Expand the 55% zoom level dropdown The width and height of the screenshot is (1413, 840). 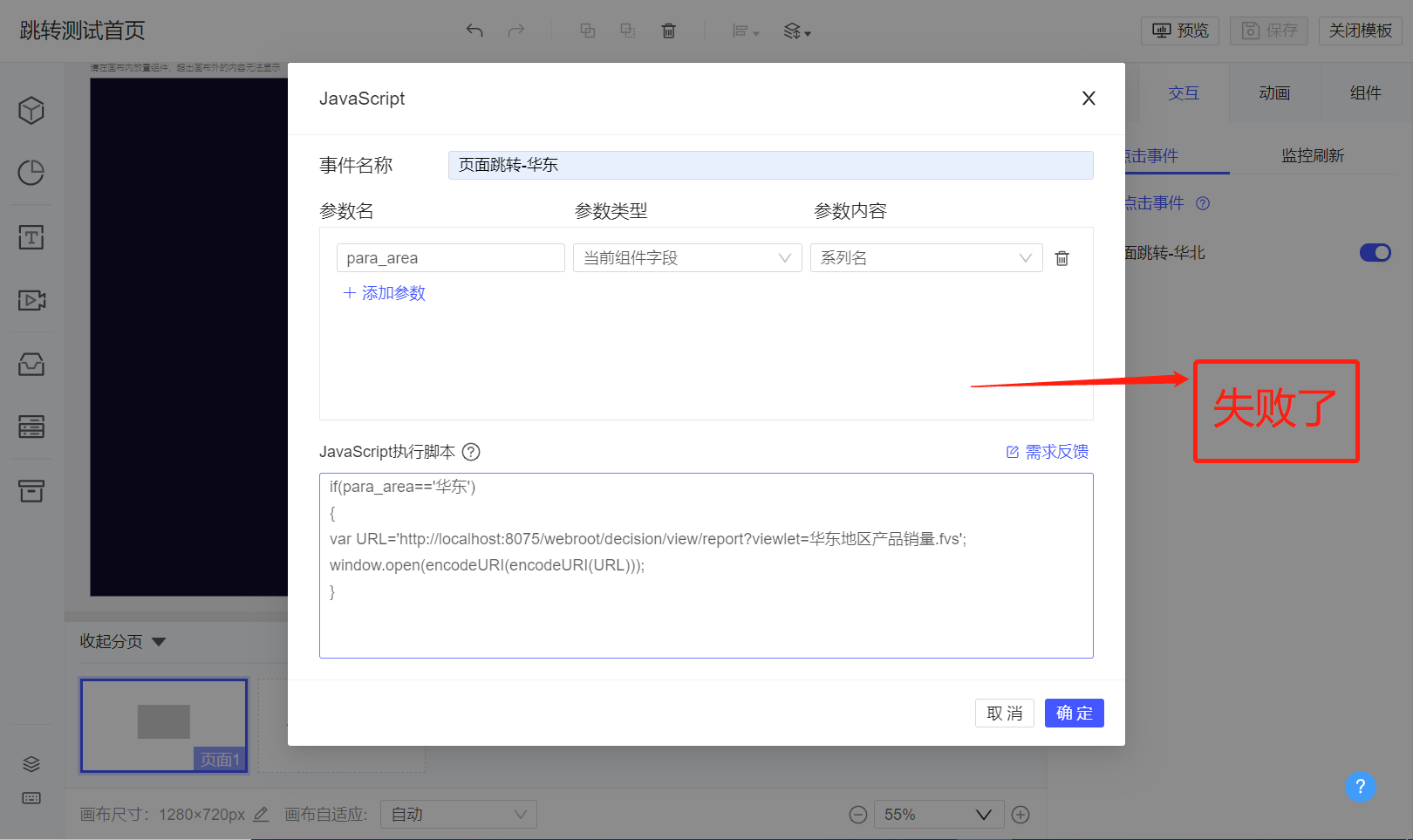click(x=939, y=815)
